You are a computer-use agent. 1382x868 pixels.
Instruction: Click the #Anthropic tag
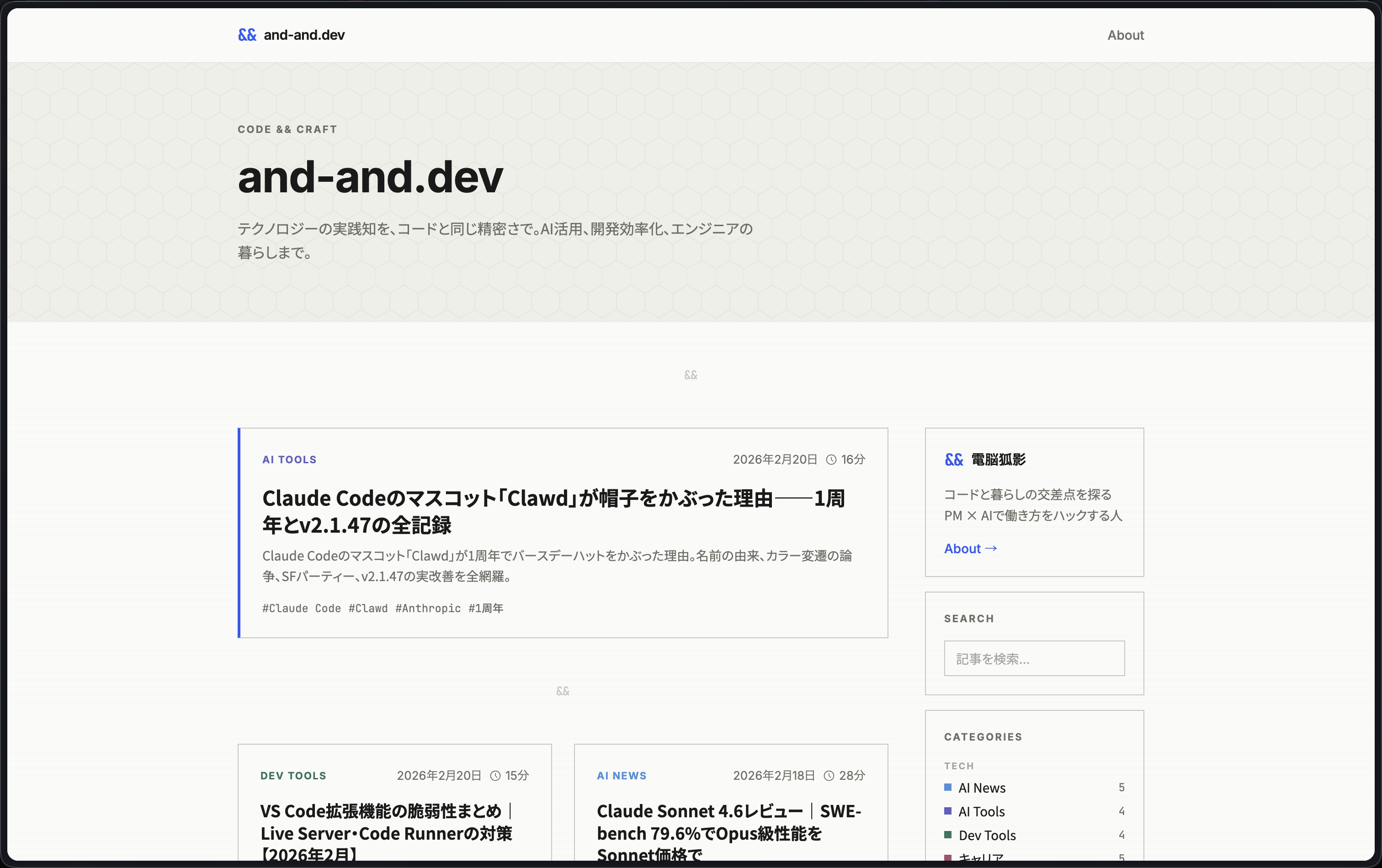tap(427, 608)
